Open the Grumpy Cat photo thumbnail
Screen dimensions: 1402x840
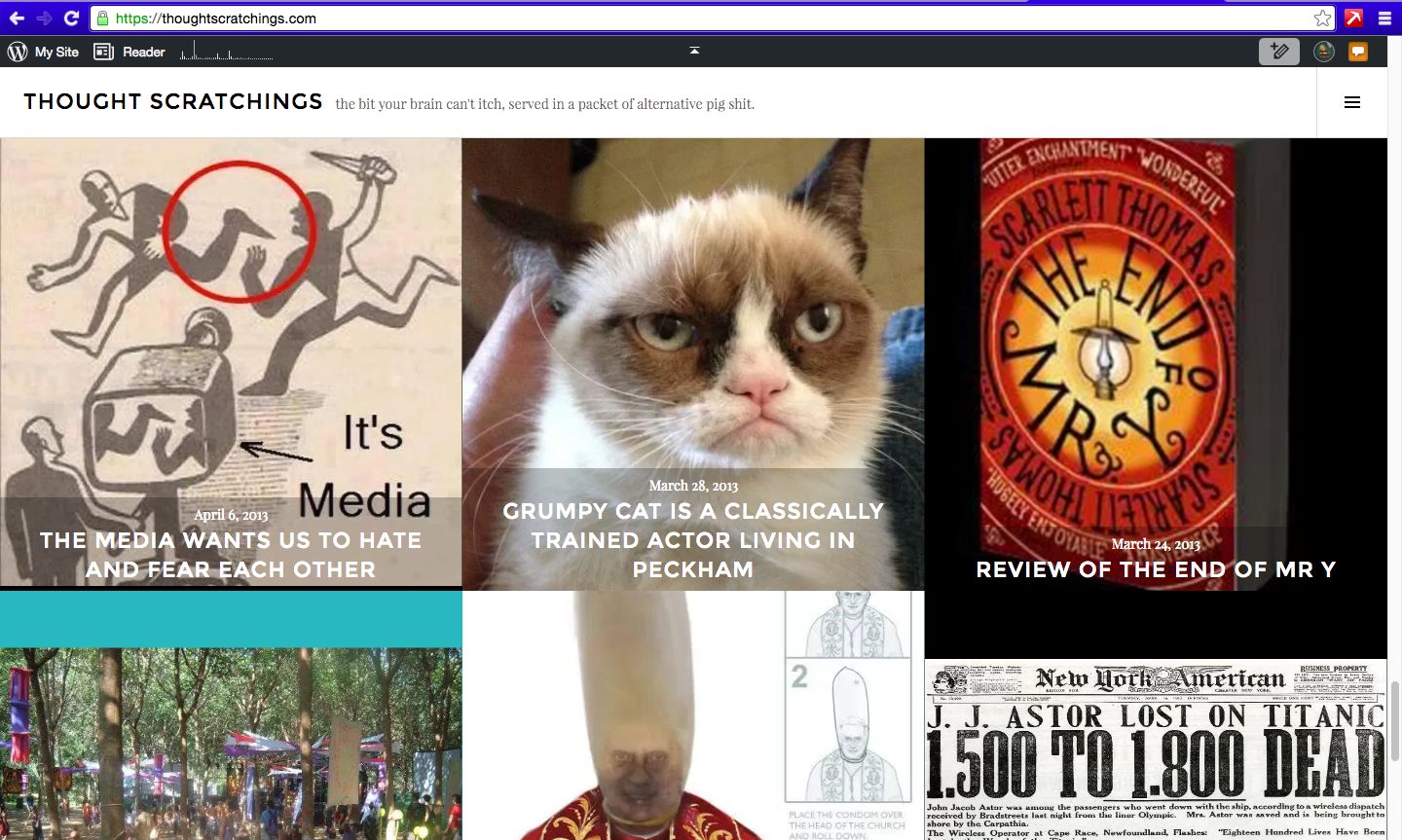(x=693, y=364)
